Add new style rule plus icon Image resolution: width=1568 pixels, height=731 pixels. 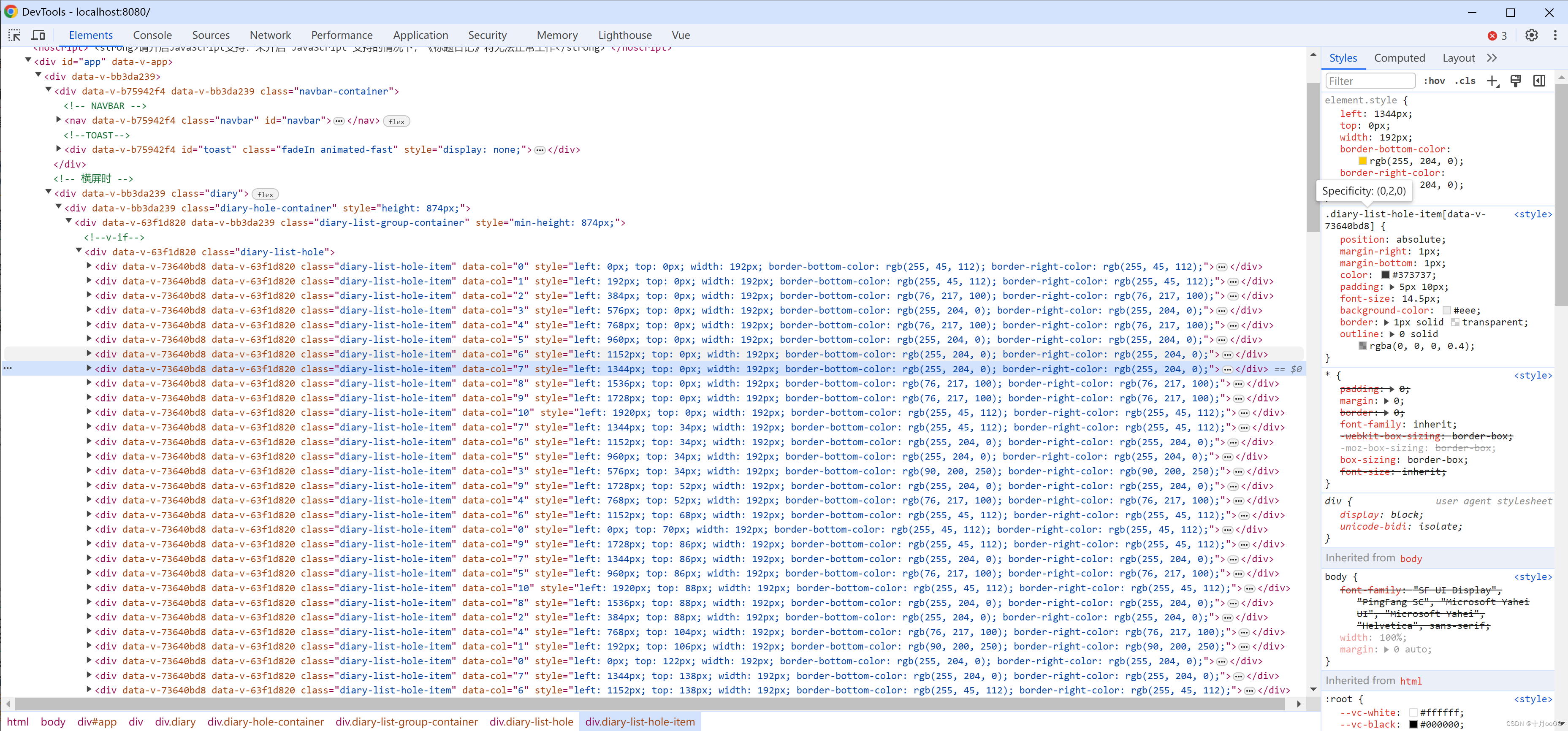click(x=1492, y=81)
